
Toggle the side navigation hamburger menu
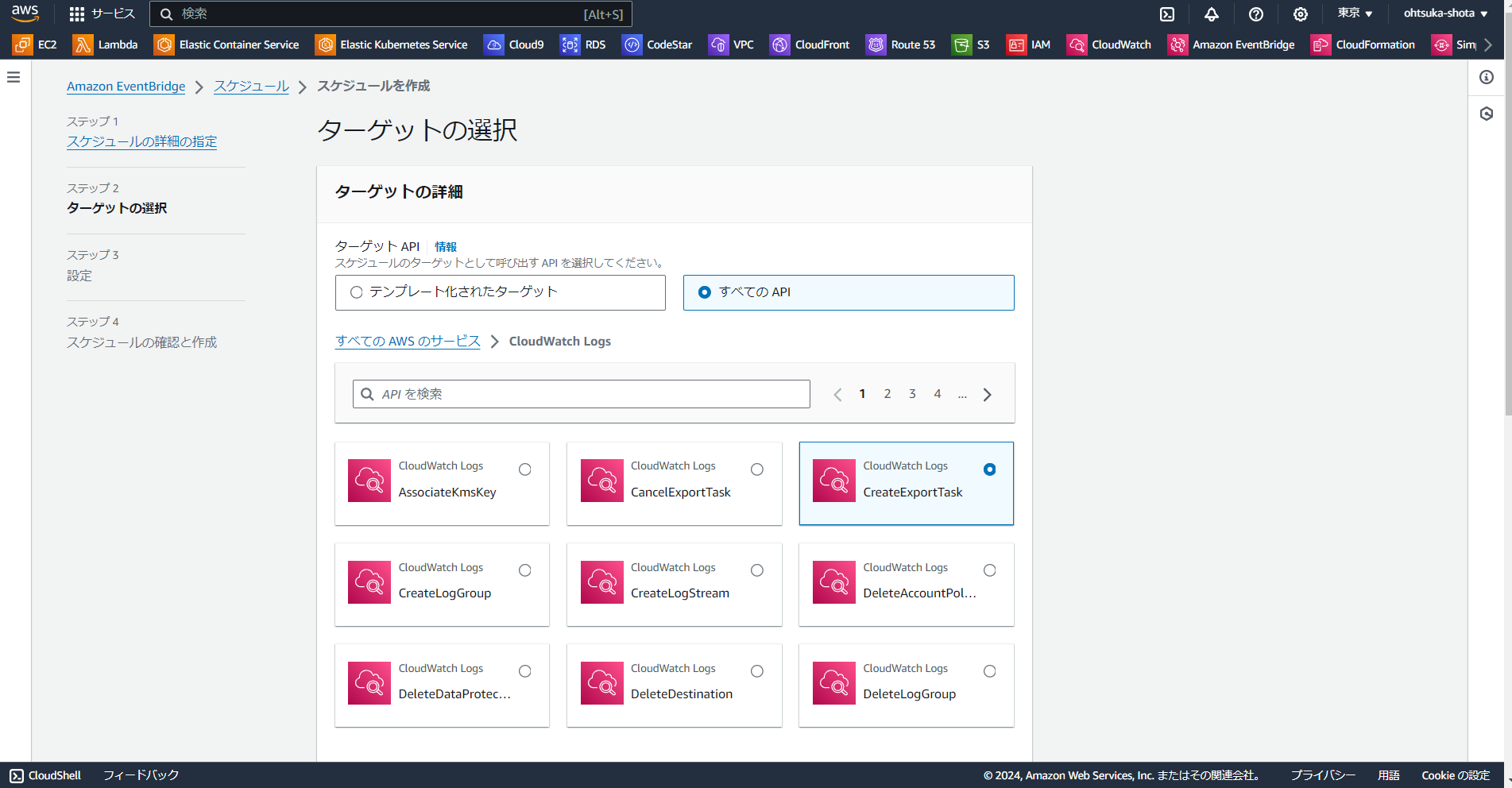tap(14, 77)
